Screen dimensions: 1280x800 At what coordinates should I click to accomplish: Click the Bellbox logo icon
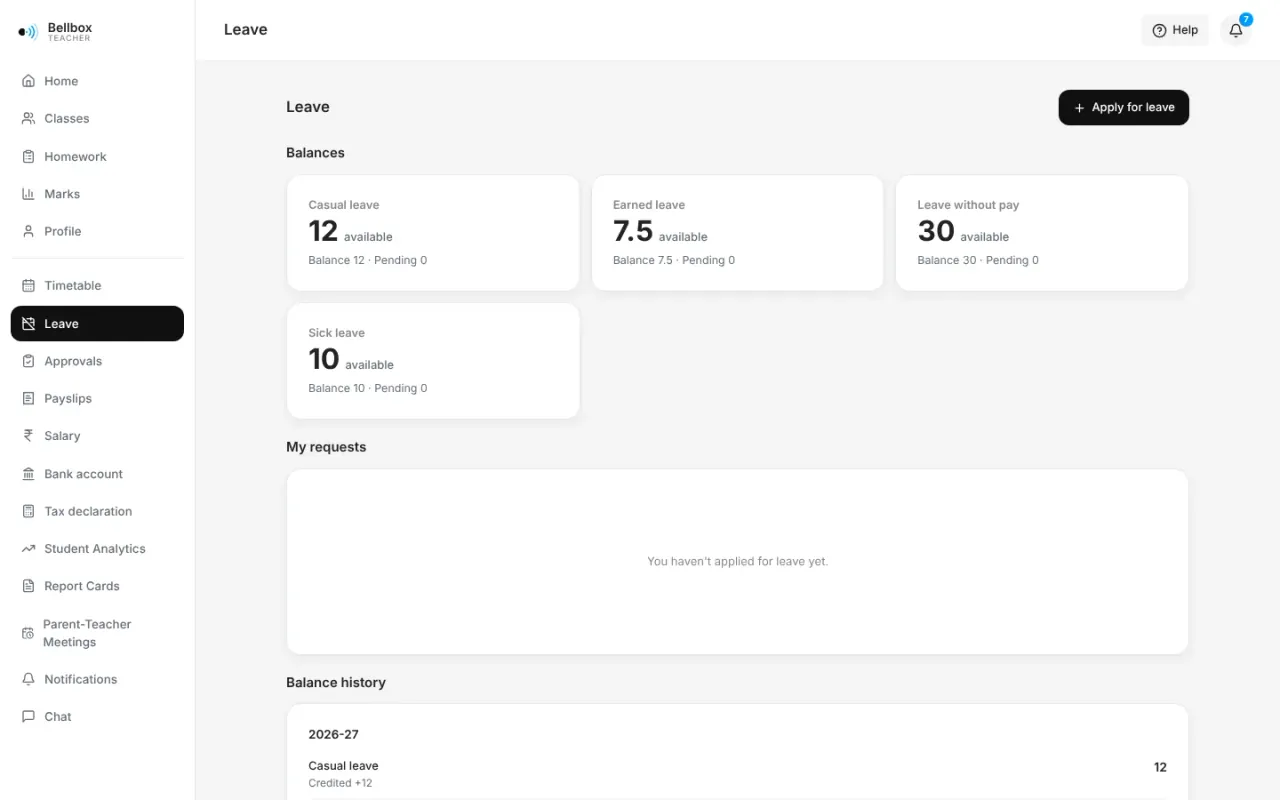[x=28, y=32]
